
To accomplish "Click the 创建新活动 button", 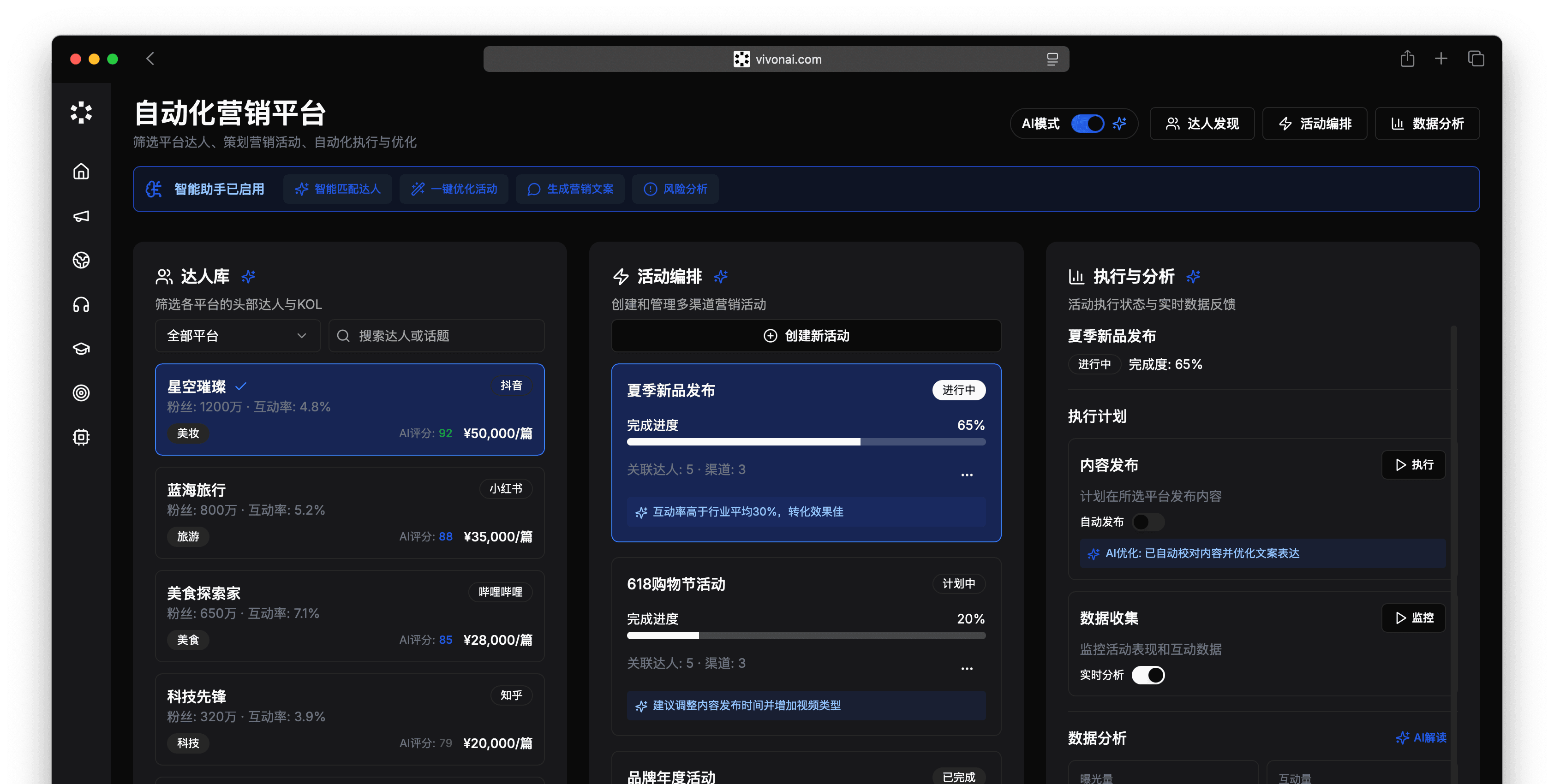I will click(806, 336).
